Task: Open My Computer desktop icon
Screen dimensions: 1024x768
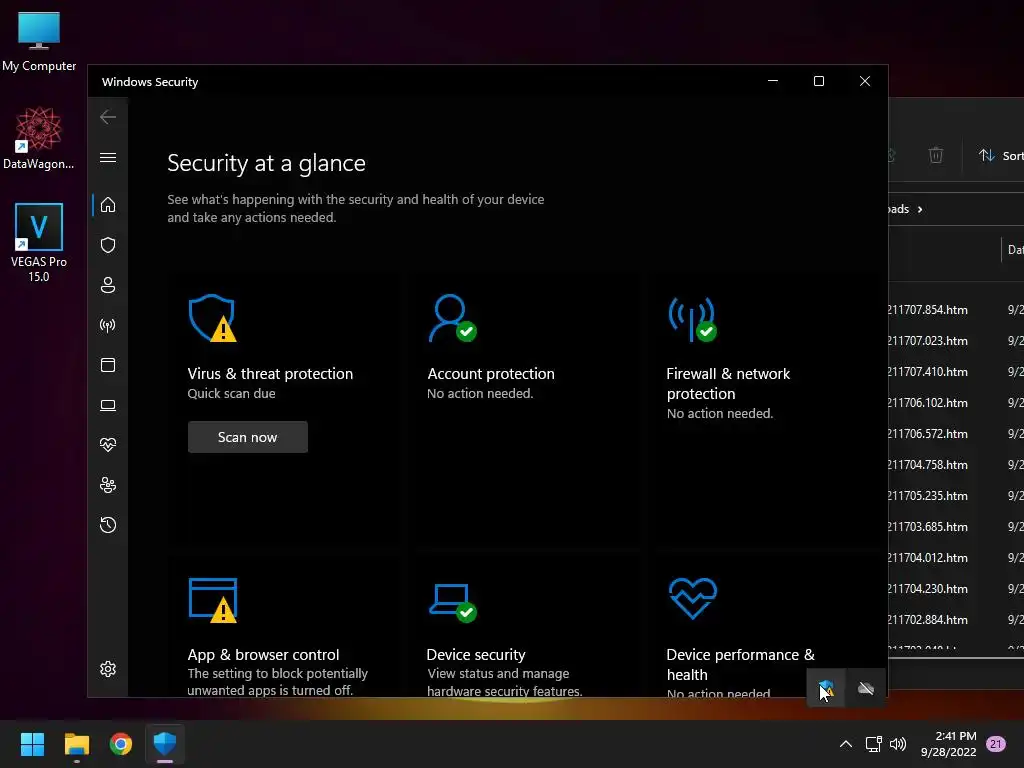Action: (39, 42)
